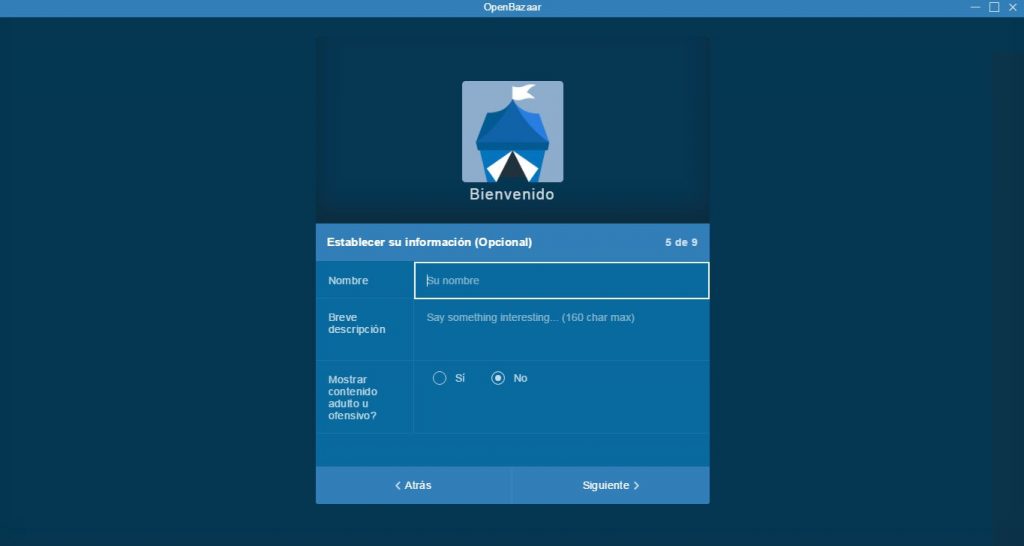Close the OpenBazaar window
Viewport: 1024px width, 546px height.
(x=1013, y=7)
